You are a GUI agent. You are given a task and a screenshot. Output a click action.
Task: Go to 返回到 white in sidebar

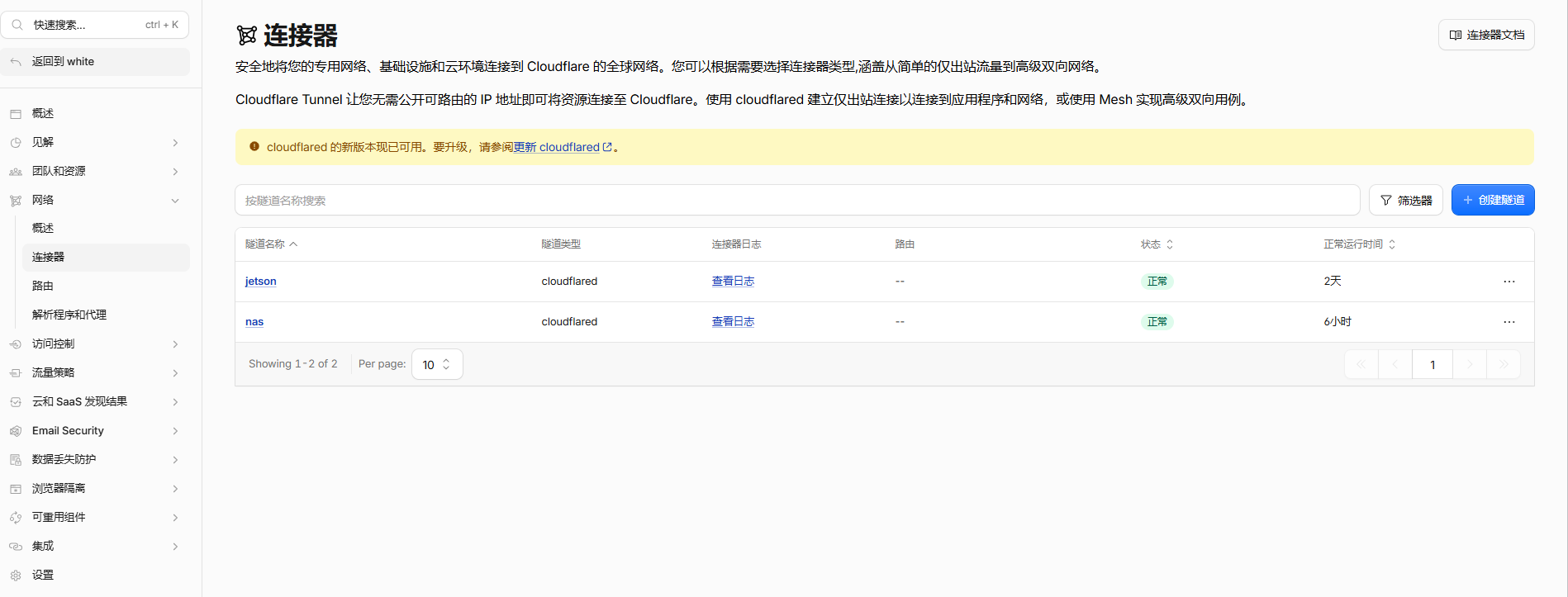[x=95, y=62]
